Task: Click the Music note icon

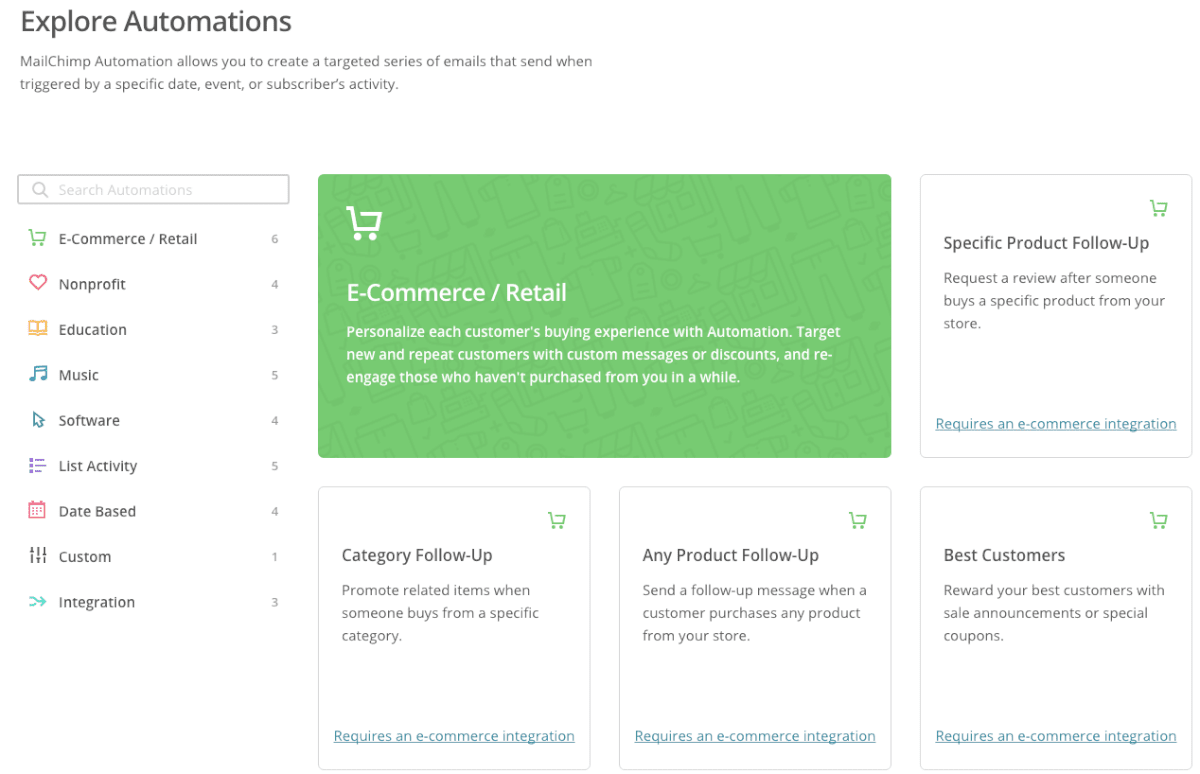Action: click(36, 374)
